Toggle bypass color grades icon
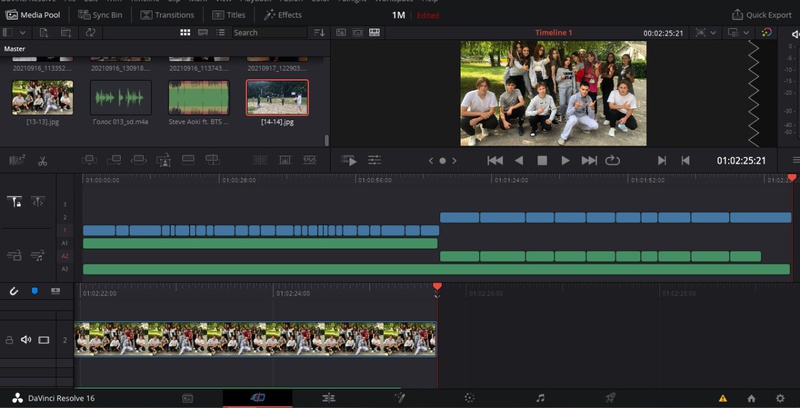 [x=766, y=32]
